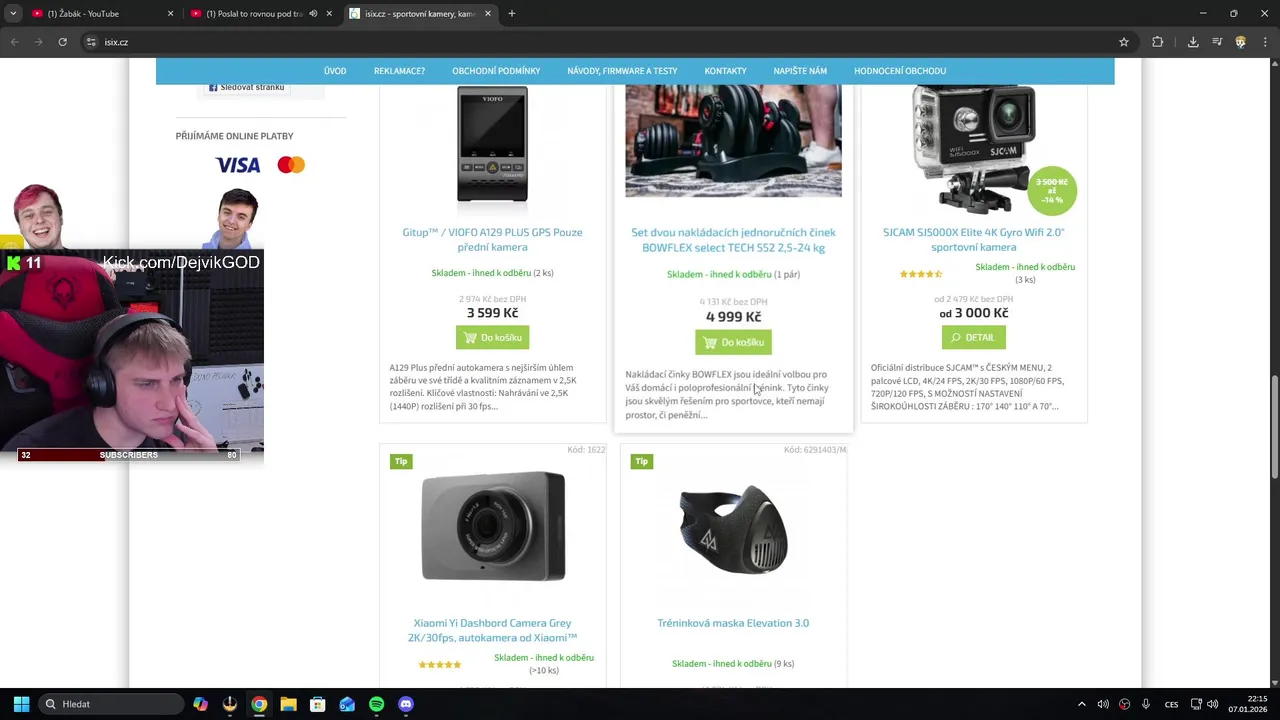Click the price 4 999 Kč

click(x=733, y=317)
